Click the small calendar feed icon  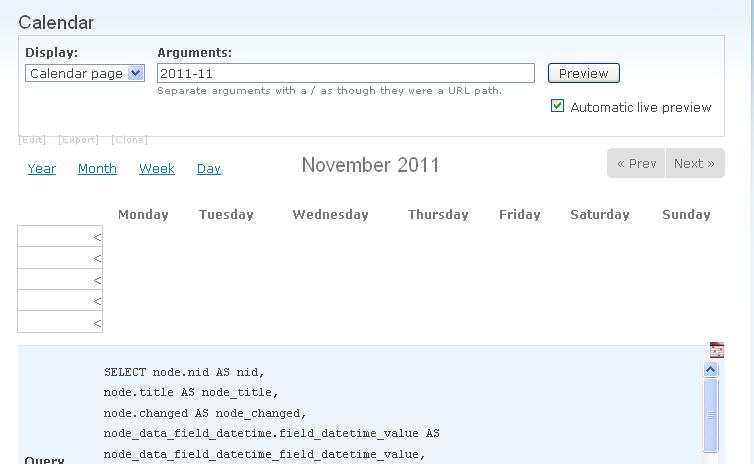716,350
